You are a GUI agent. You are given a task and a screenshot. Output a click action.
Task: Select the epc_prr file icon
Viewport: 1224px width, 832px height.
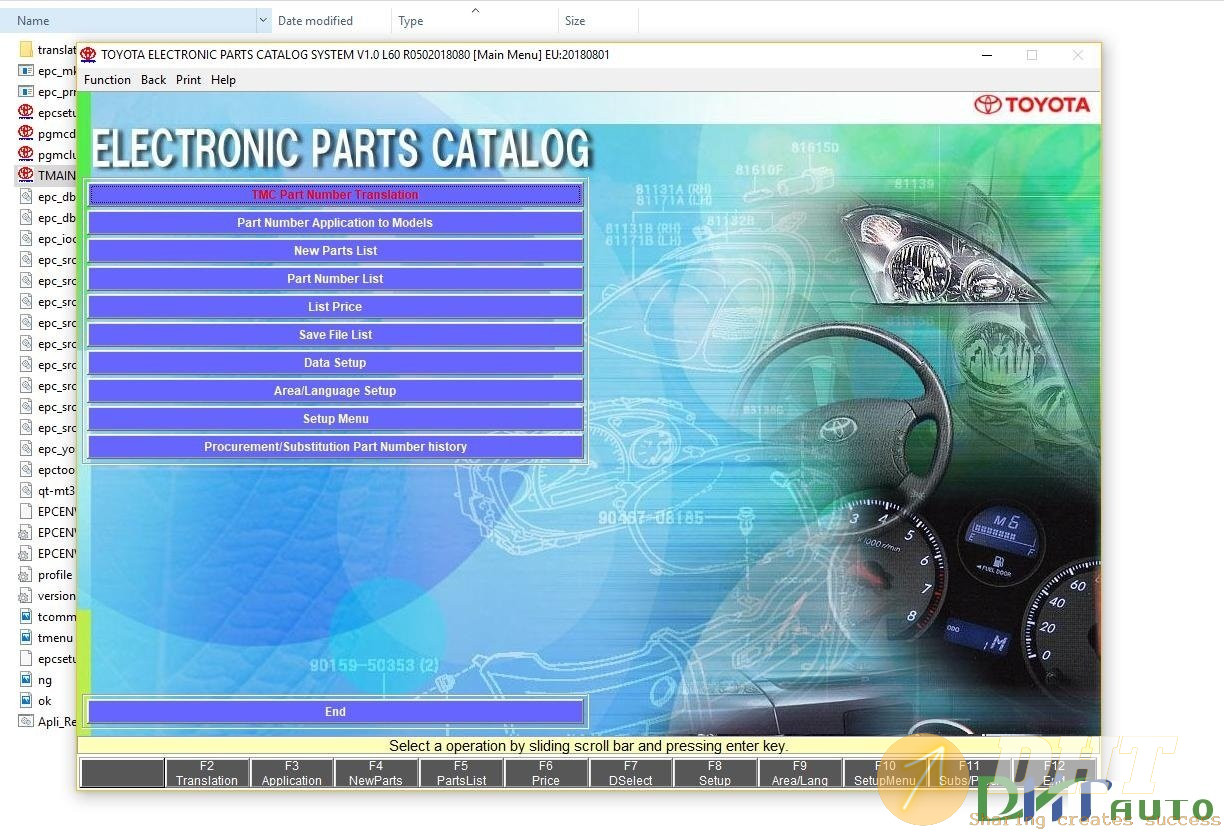point(27,92)
